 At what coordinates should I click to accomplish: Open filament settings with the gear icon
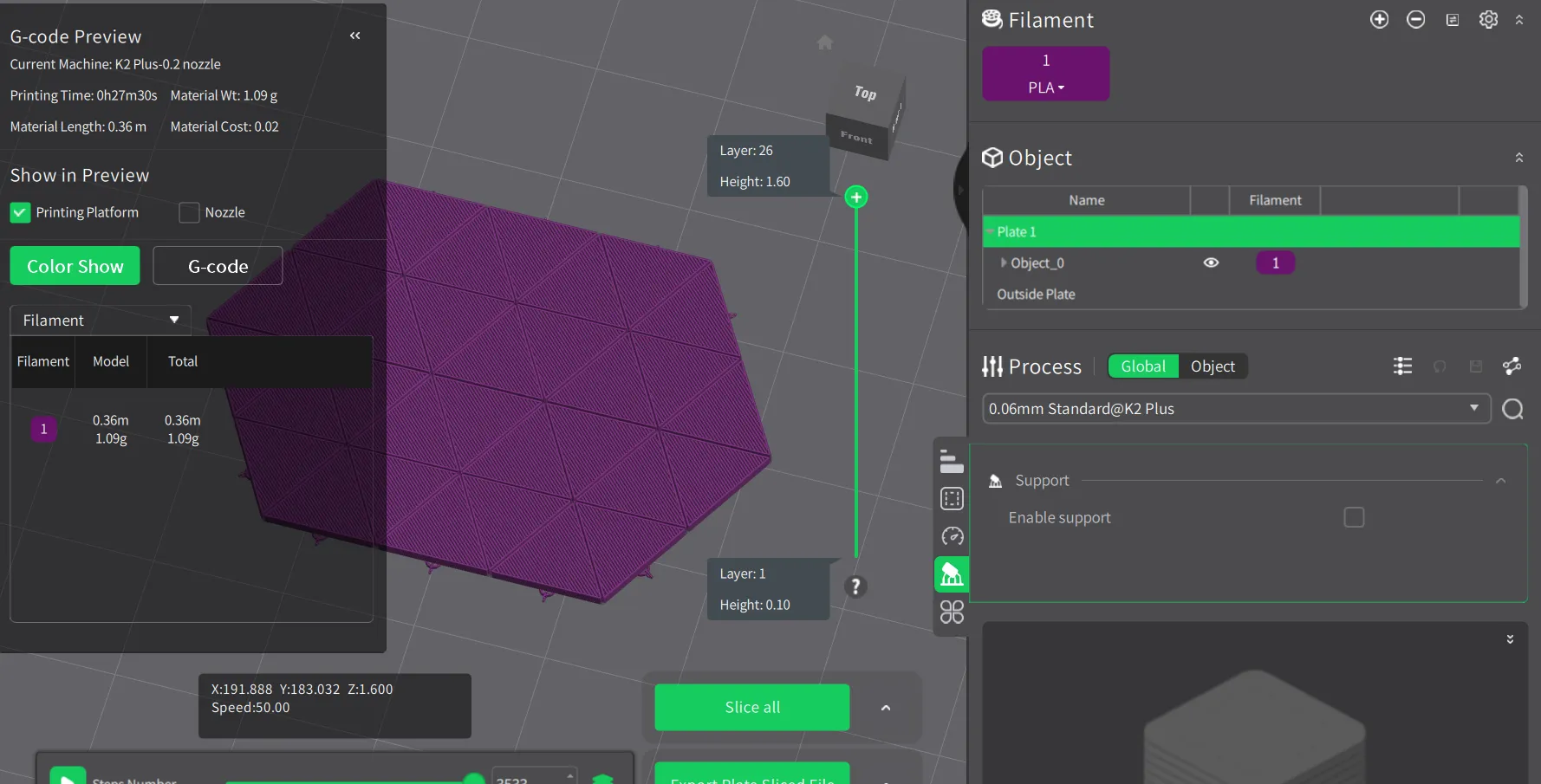click(1489, 19)
